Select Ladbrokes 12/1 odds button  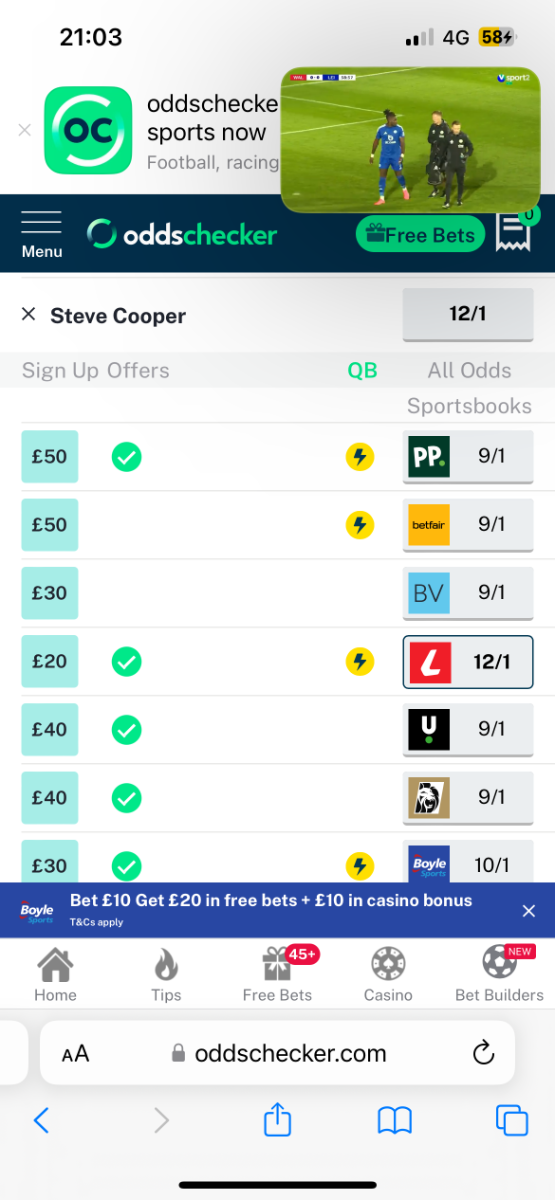(468, 662)
